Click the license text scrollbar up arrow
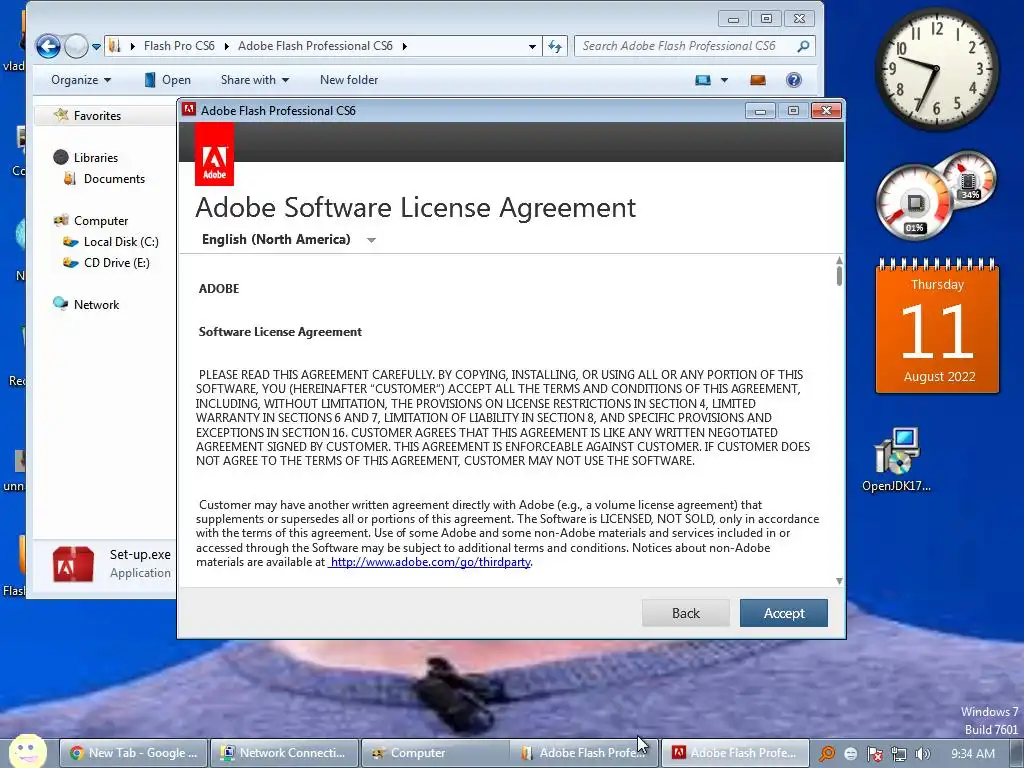 pos(839,261)
